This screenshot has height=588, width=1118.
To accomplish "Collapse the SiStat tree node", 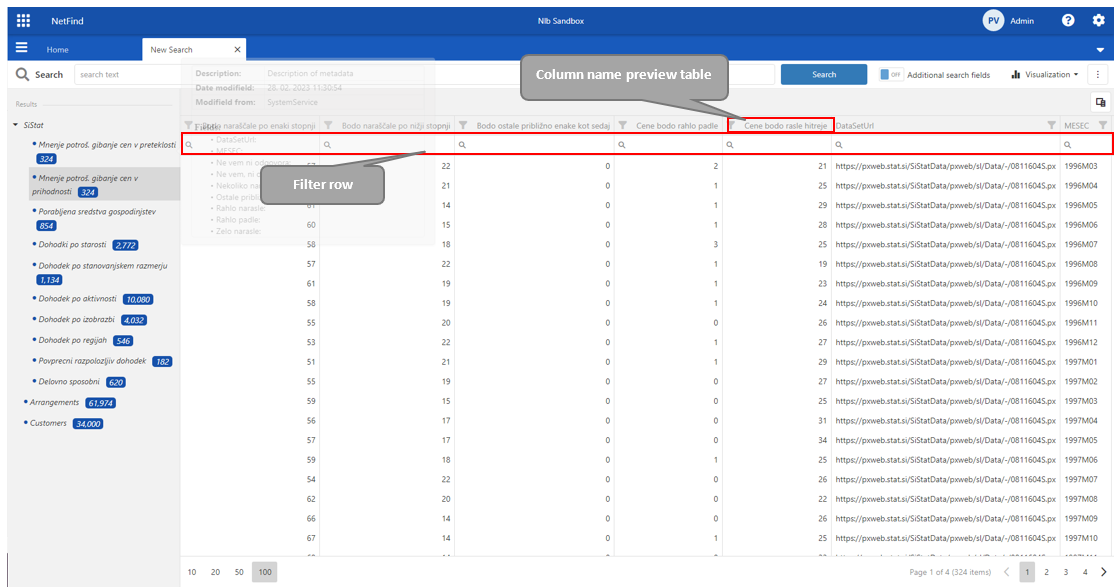I will point(15,125).
